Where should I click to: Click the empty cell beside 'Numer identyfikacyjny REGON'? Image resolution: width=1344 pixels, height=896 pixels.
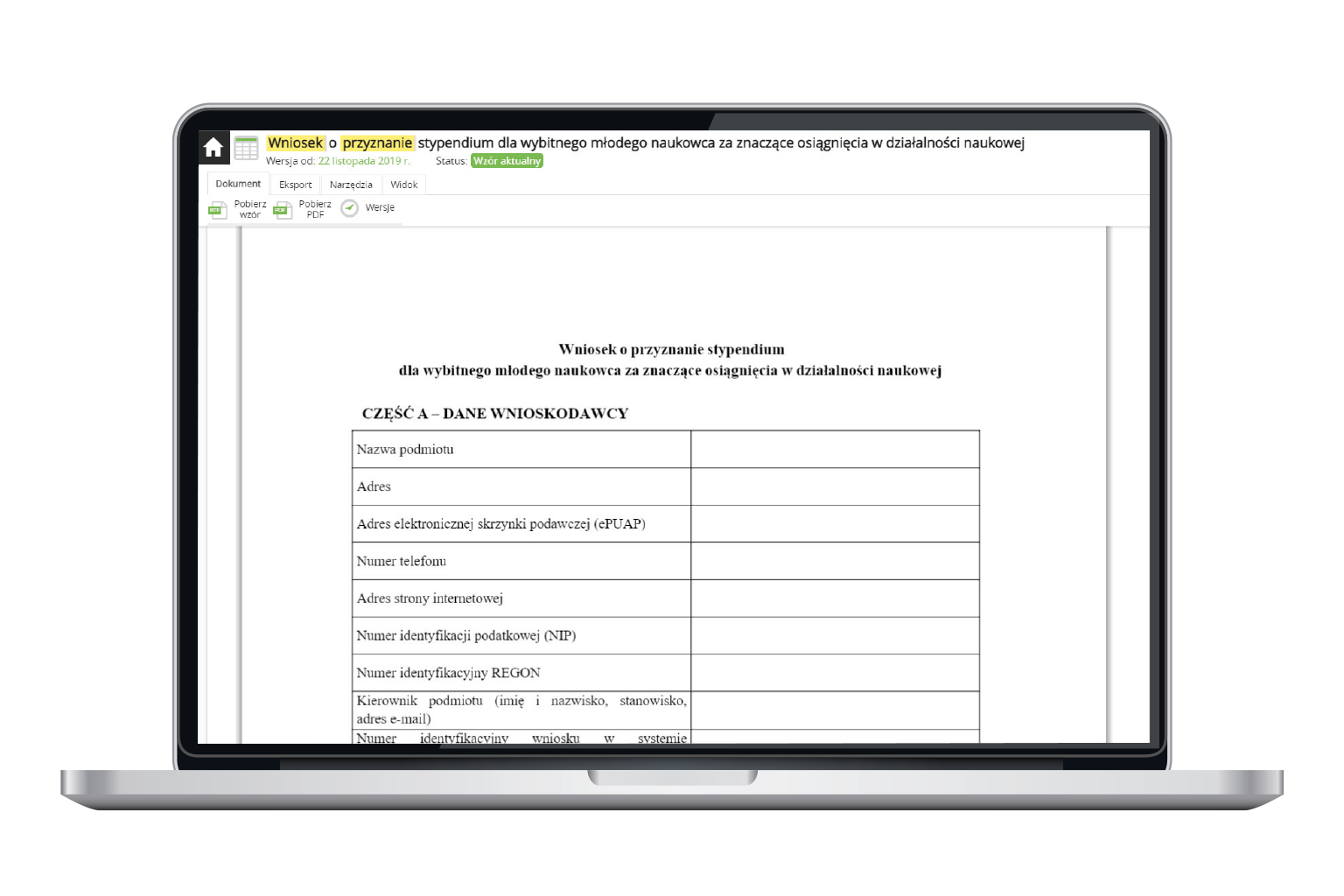(835, 673)
